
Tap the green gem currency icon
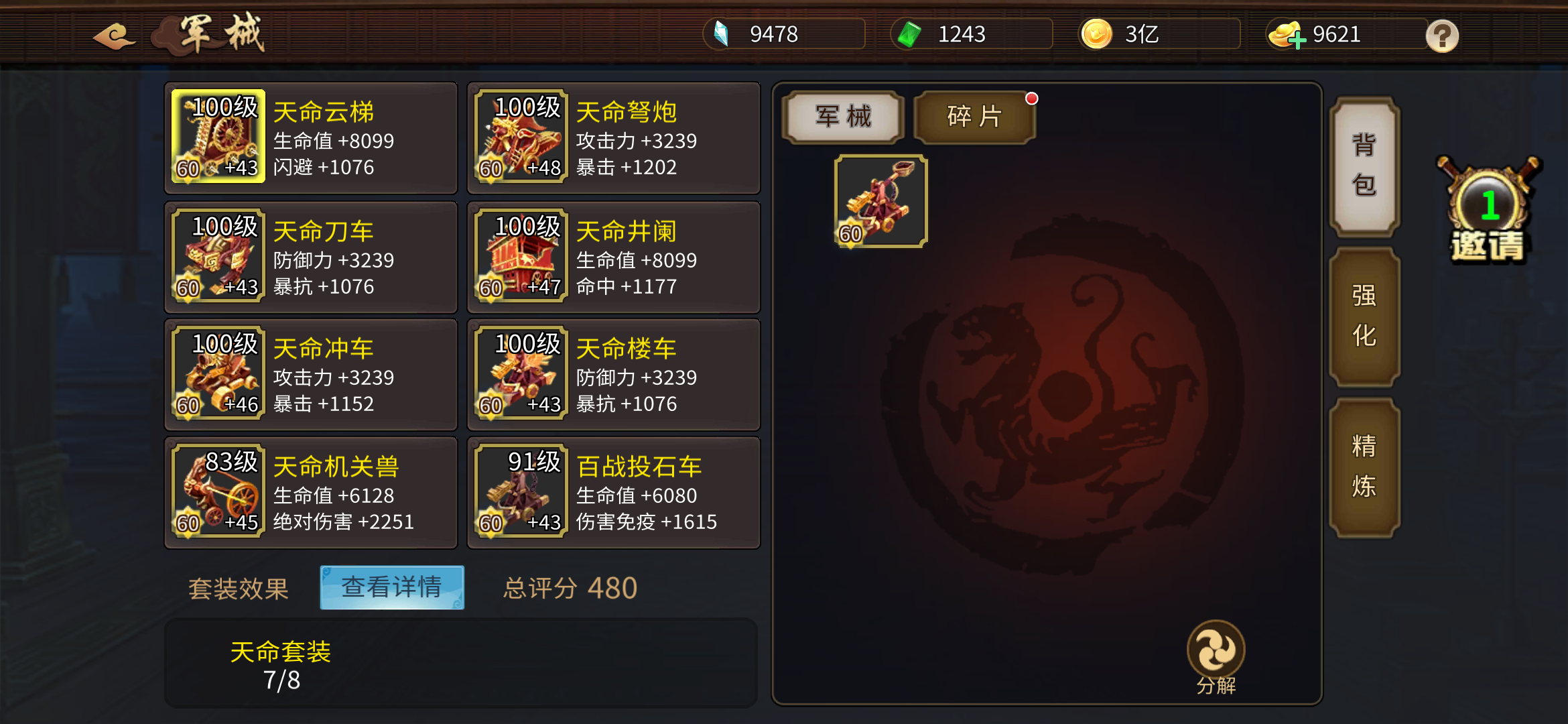(x=909, y=34)
